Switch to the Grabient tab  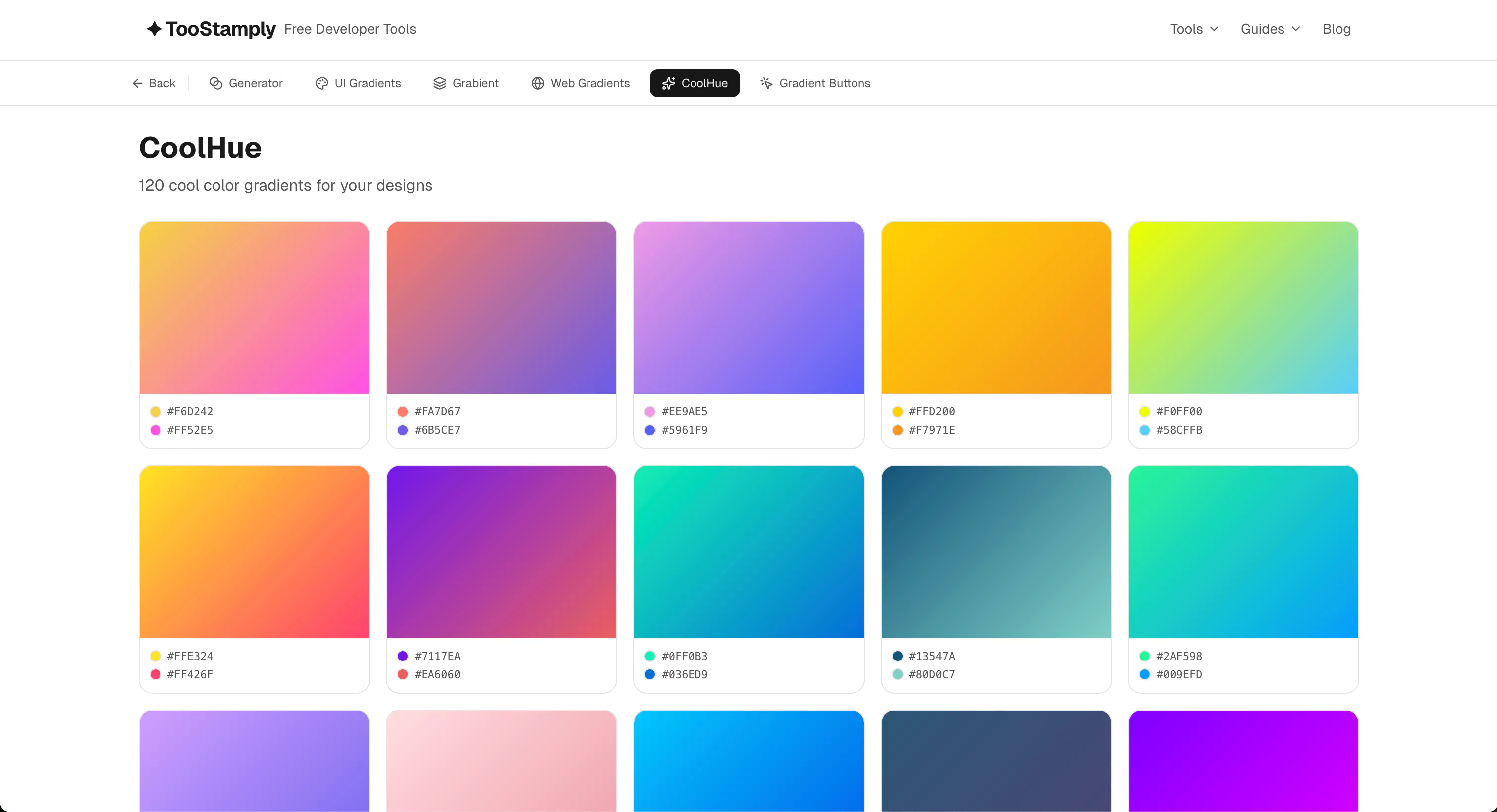[x=466, y=83]
